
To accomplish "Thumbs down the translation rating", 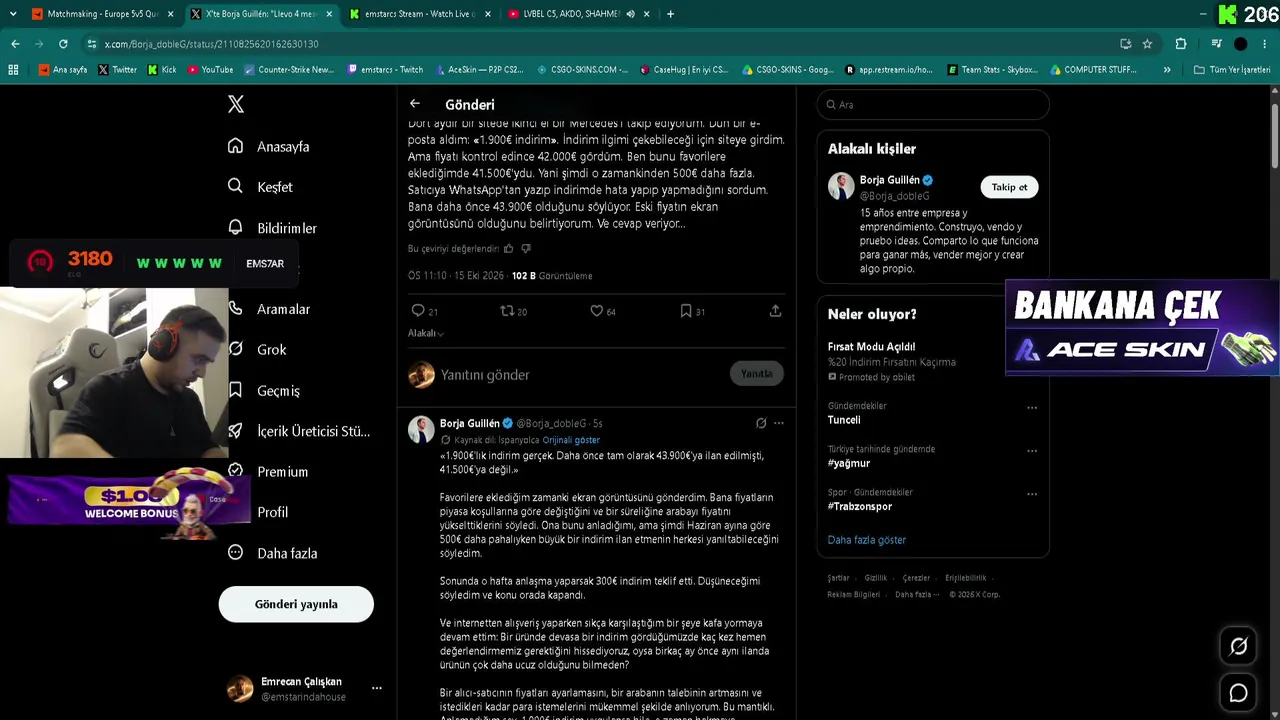I will tap(526, 248).
